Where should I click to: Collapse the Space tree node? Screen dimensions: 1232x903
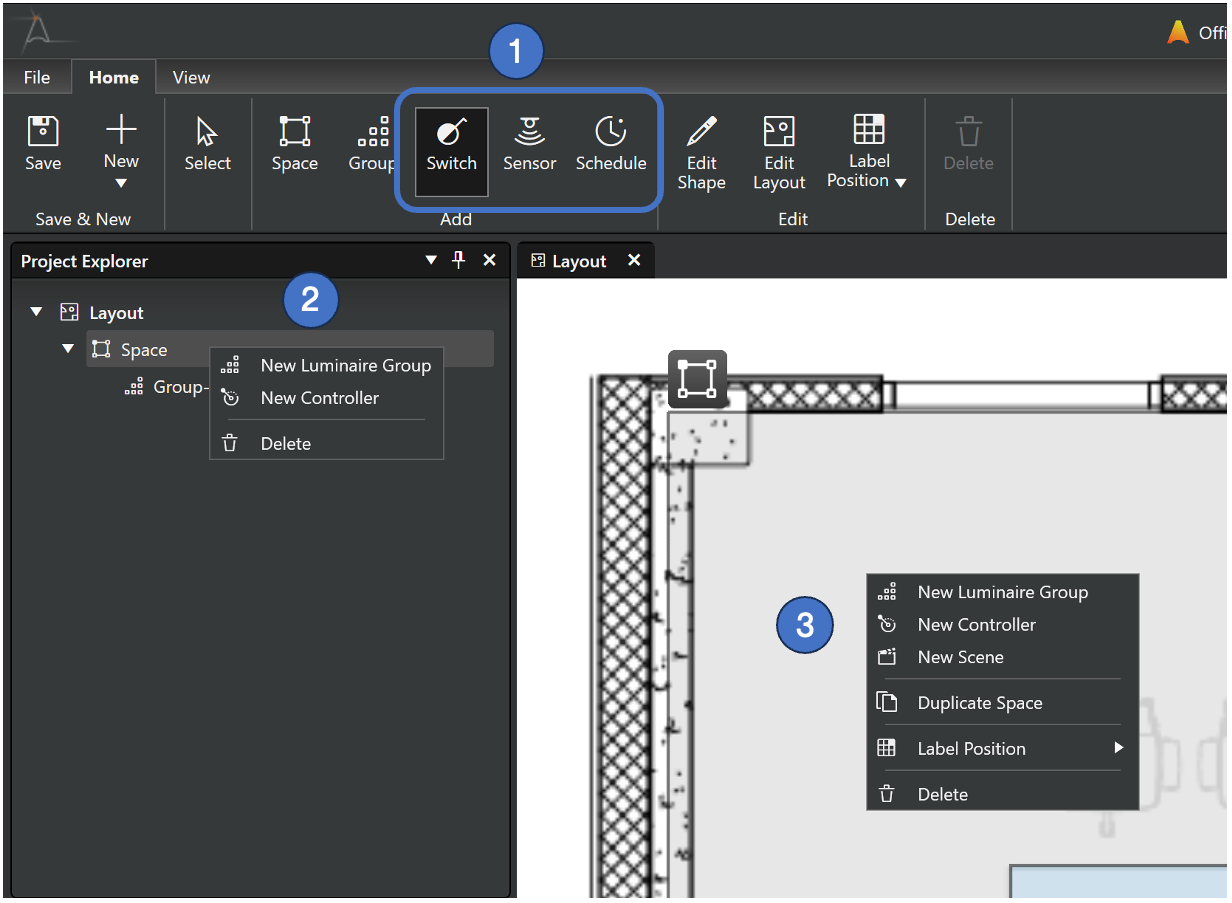click(68, 349)
